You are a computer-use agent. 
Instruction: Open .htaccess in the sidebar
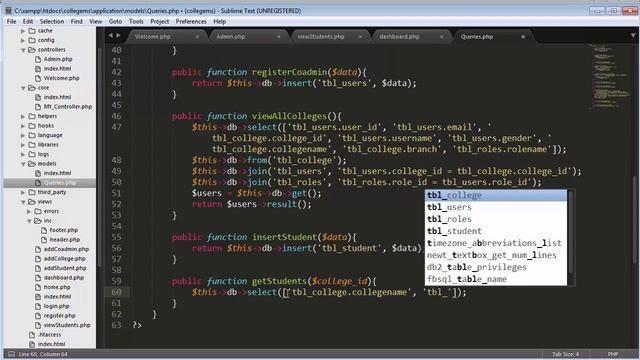point(49,335)
